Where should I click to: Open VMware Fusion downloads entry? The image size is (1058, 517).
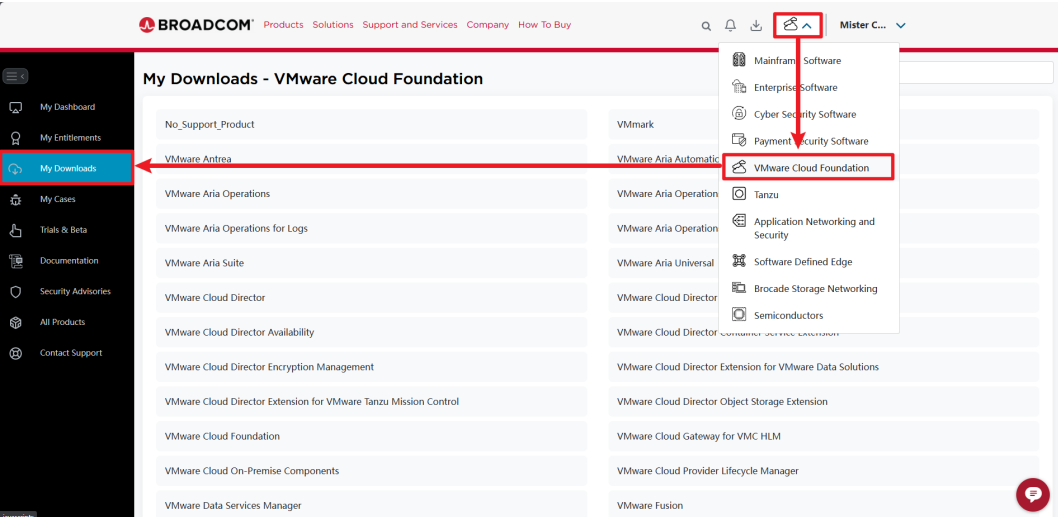click(x=650, y=506)
